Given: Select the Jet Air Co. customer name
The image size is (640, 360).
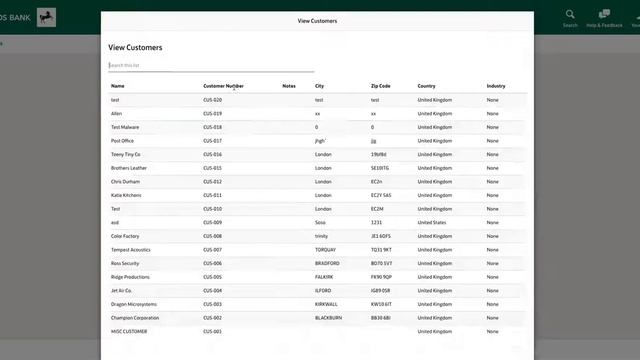Looking at the screenshot, I should (x=121, y=291).
